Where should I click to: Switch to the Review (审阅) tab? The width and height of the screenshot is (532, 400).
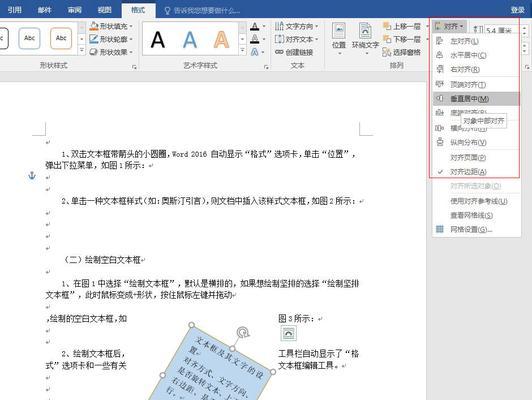point(74,10)
